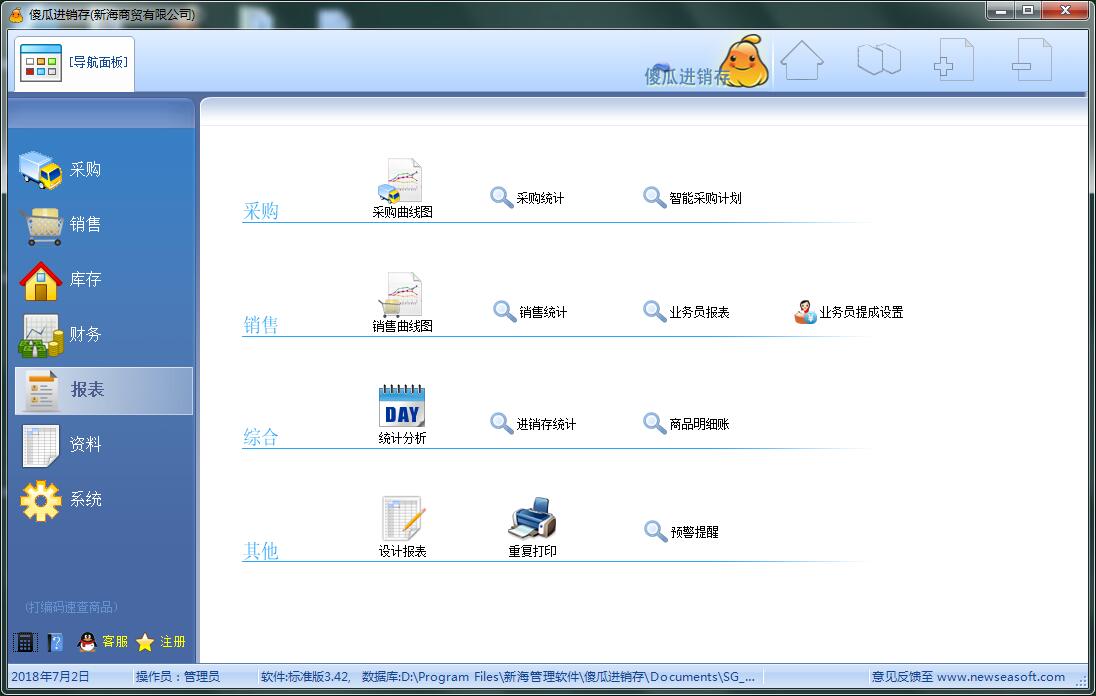1096x696 pixels.
Task: Click the 客服 customer service button
Action: [104, 642]
